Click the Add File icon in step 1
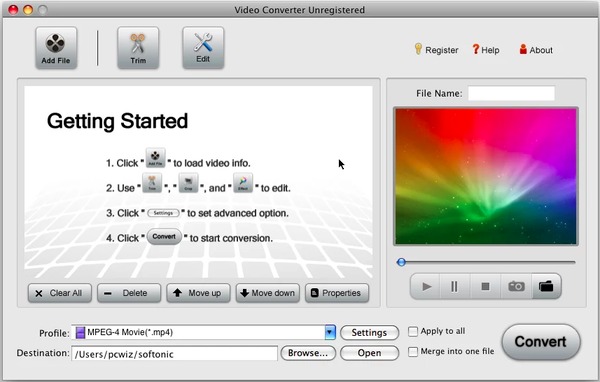This screenshot has width=600, height=382. coord(155,158)
